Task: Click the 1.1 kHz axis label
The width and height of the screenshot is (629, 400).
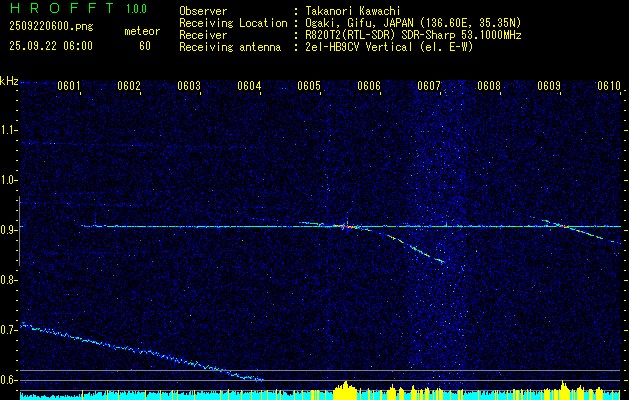Action: pos(7,130)
